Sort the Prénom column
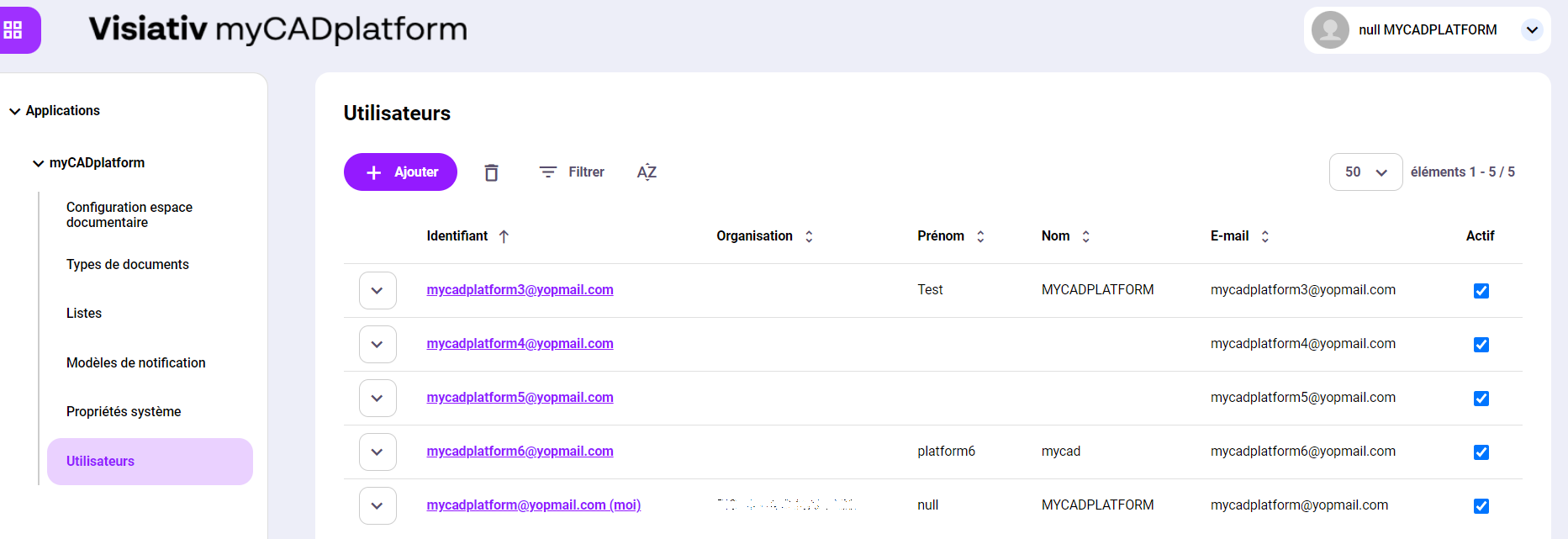Image resolution: width=1568 pixels, height=539 pixels. click(980, 236)
